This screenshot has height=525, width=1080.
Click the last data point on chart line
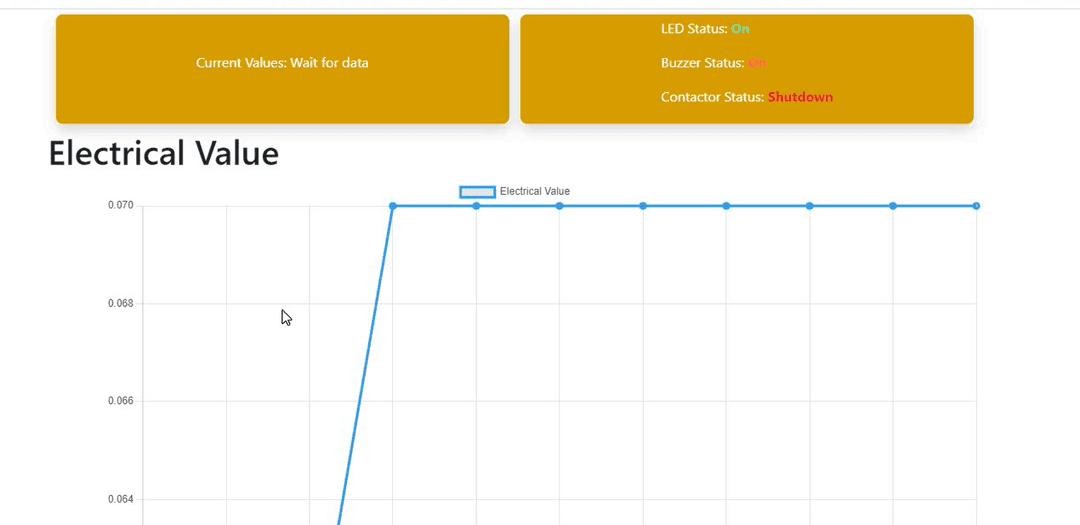(976, 206)
